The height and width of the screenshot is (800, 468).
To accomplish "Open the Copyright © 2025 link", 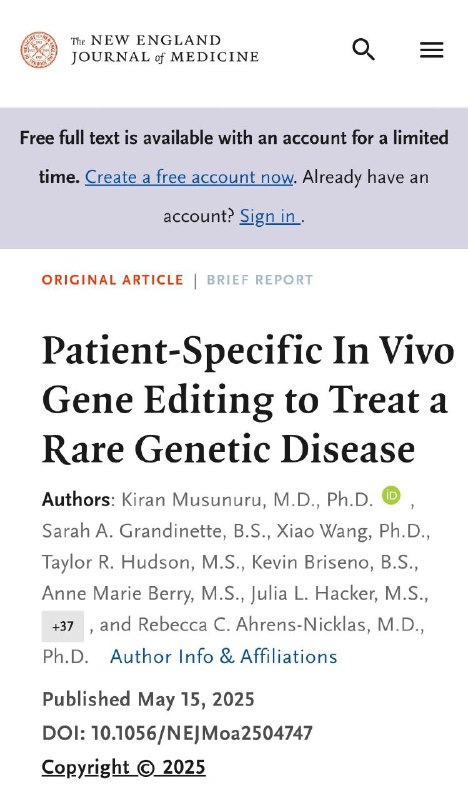I will 124,767.
